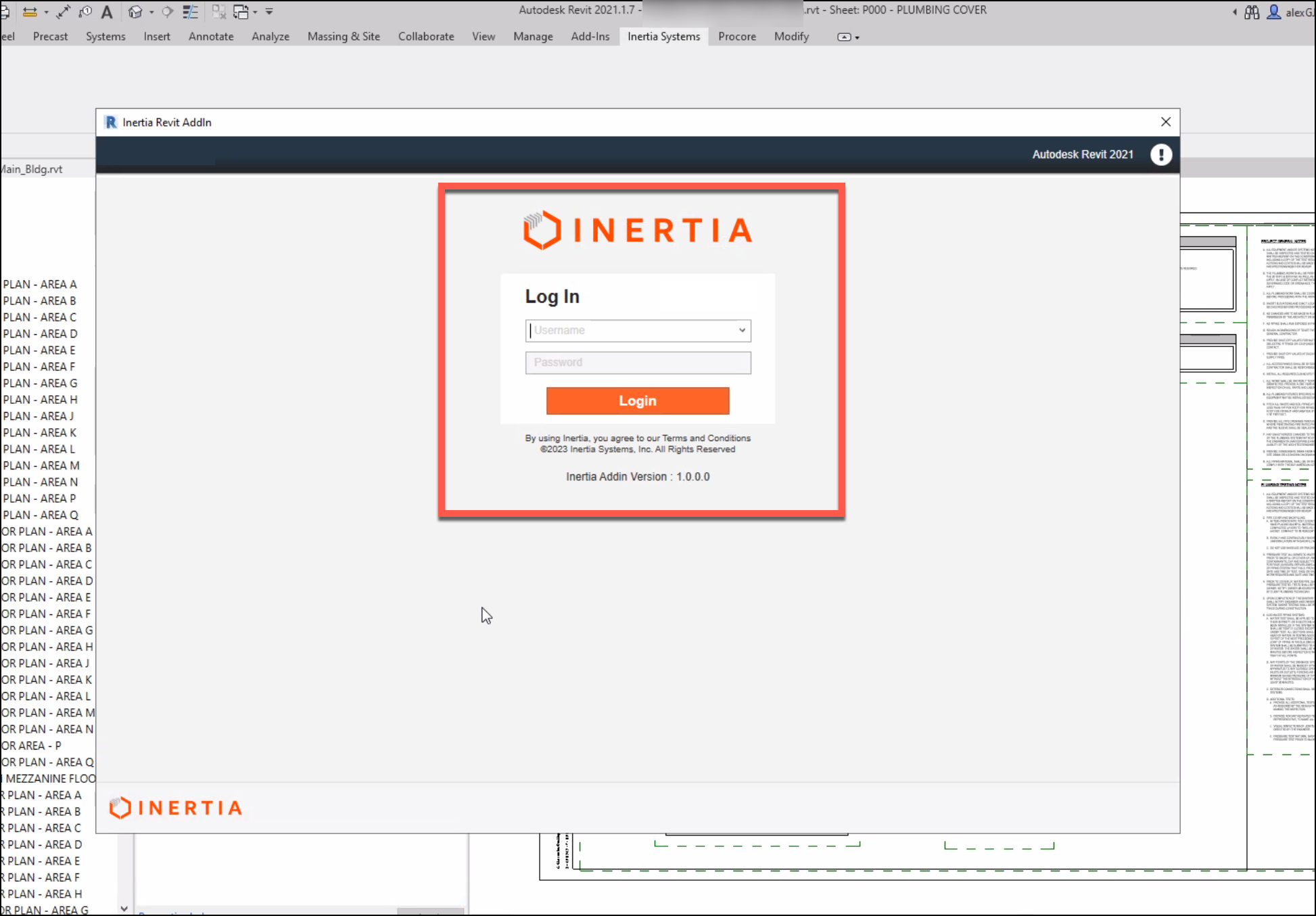The width and height of the screenshot is (1316, 916).
Task: Open the Add-Ins ribbon tab
Action: (x=590, y=37)
